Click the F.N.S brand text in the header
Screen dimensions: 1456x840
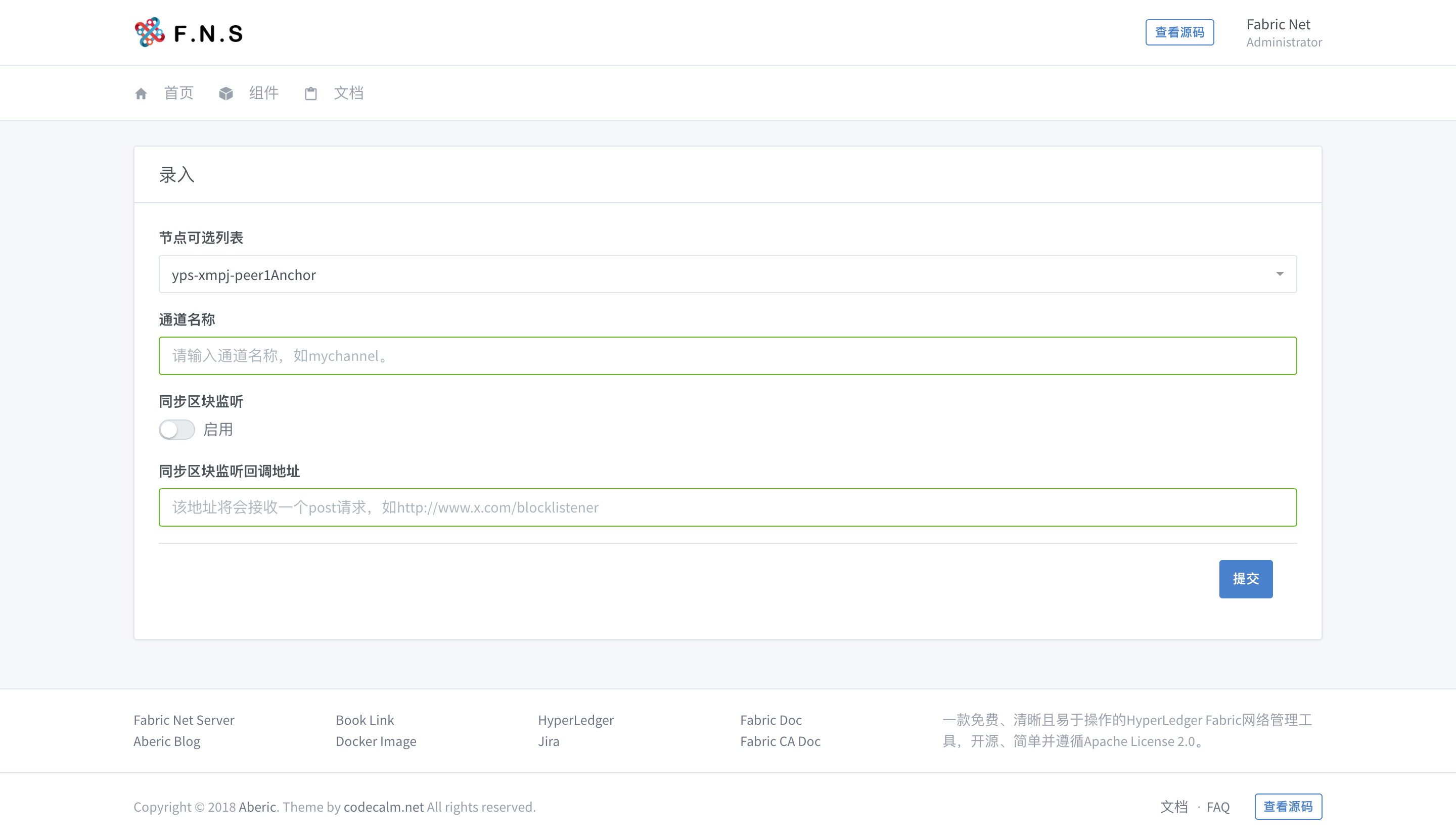pyautogui.click(x=208, y=33)
